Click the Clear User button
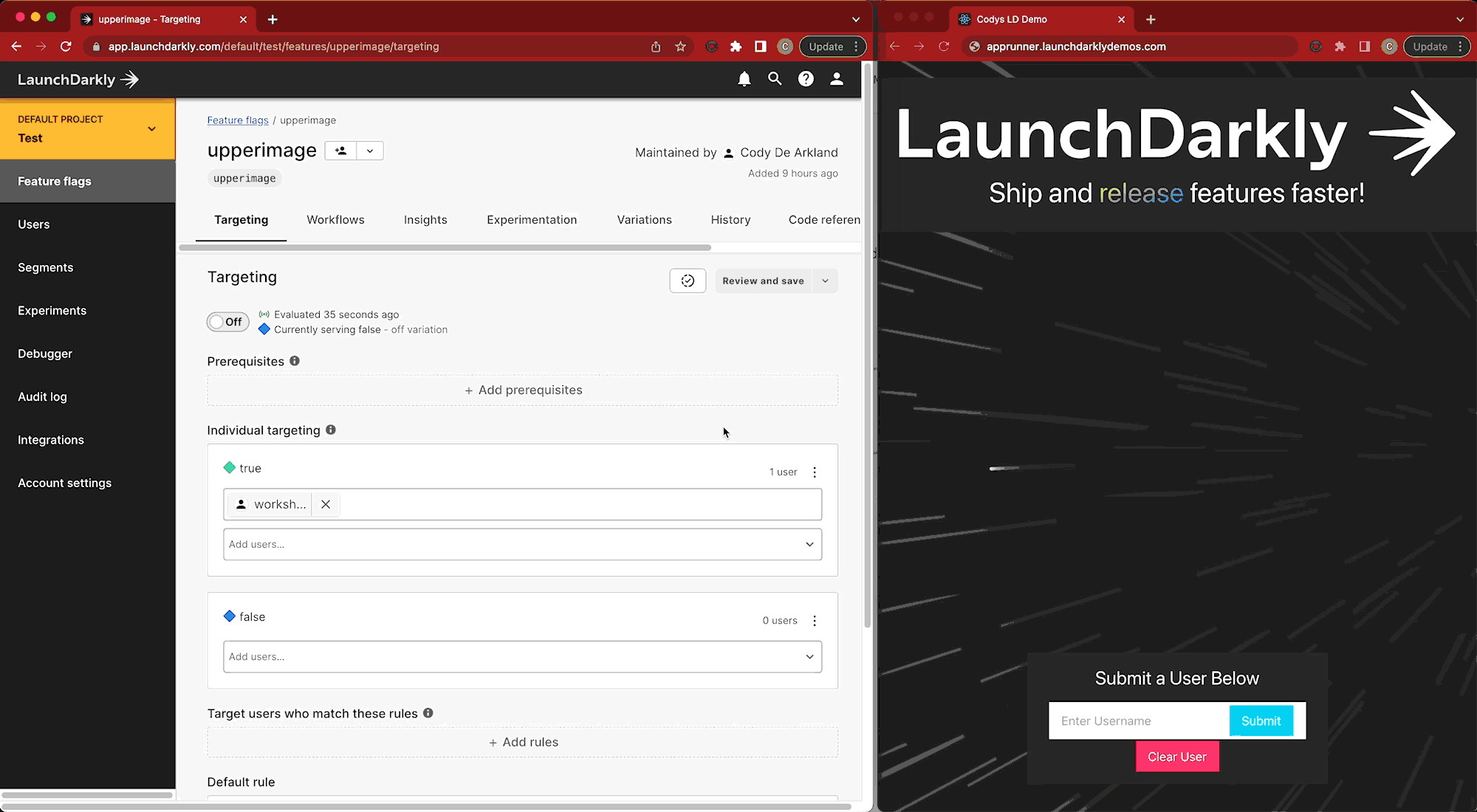Viewport: 1477px width, 812px height. tap(1177, 757)
